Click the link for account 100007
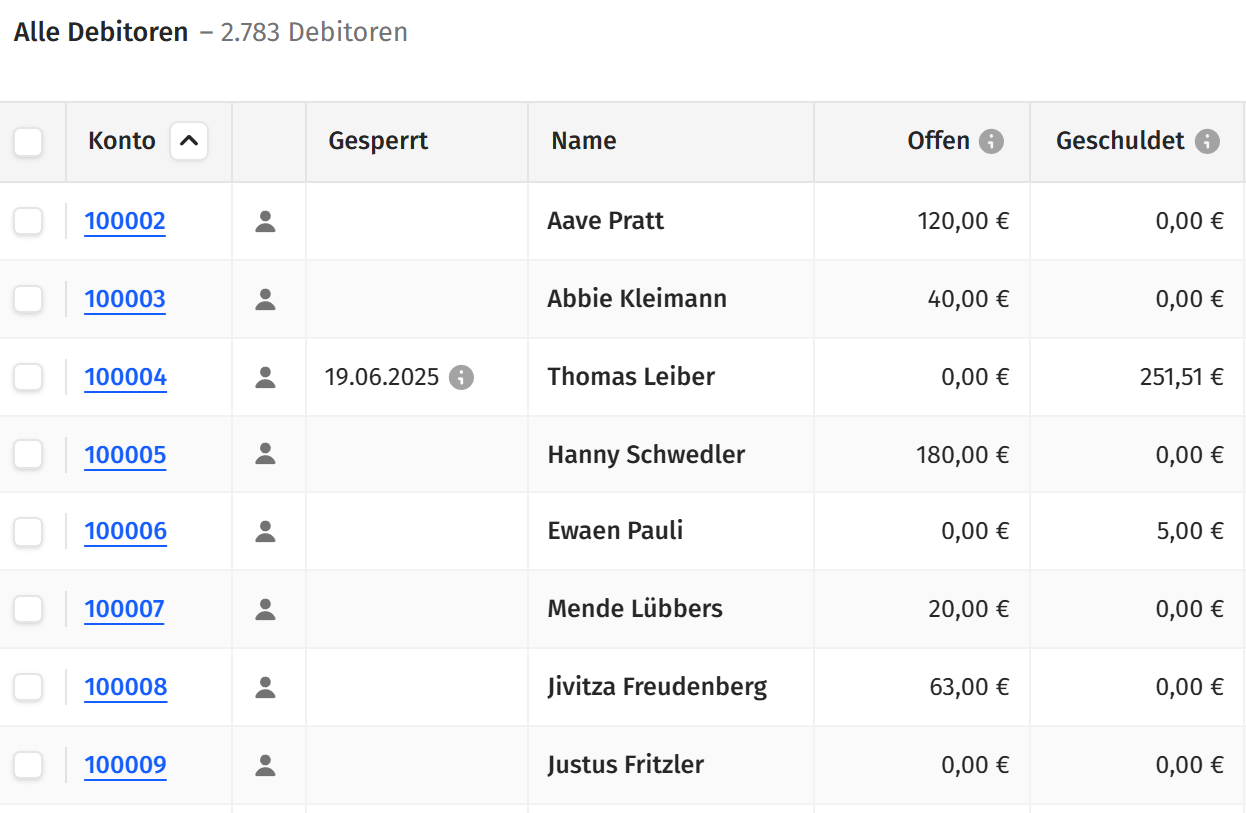 [x=124, y=608]
